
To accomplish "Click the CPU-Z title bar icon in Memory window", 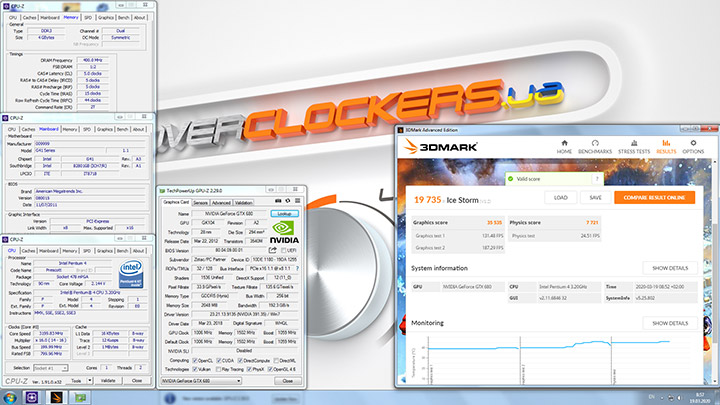I will [x=6, y=6].
